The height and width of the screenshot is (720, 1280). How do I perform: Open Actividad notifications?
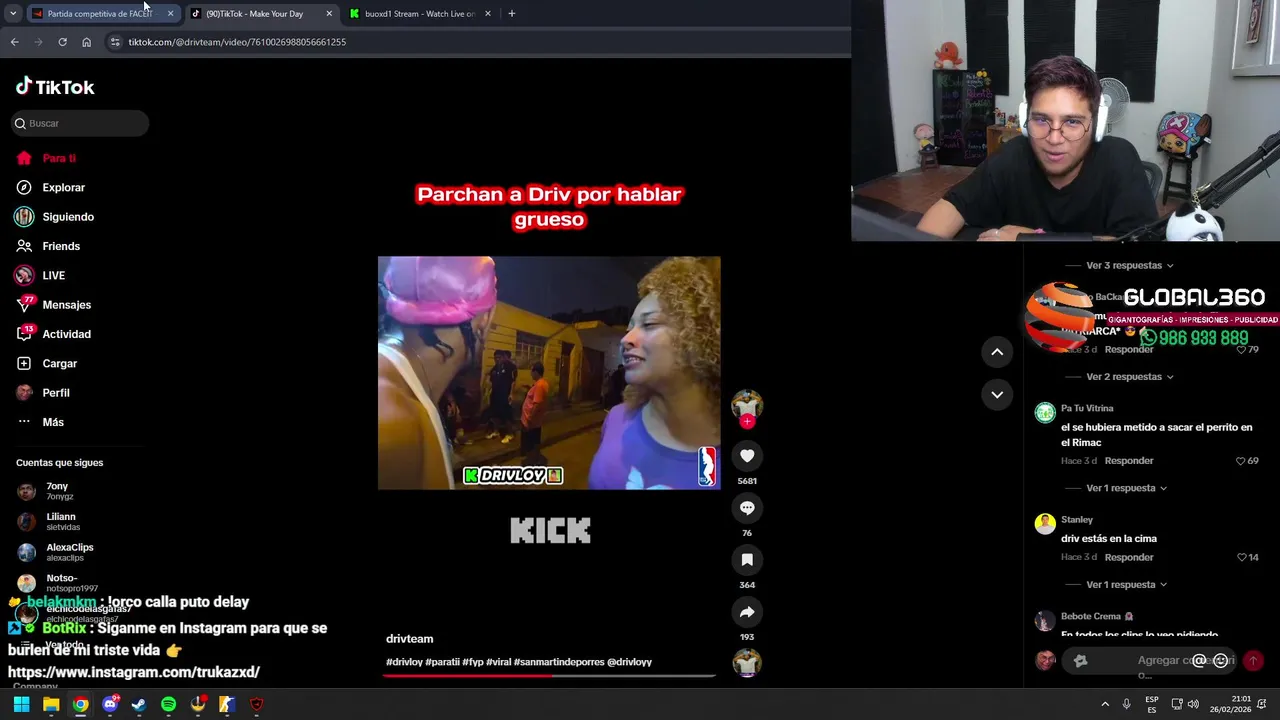[x=53, y=334]
